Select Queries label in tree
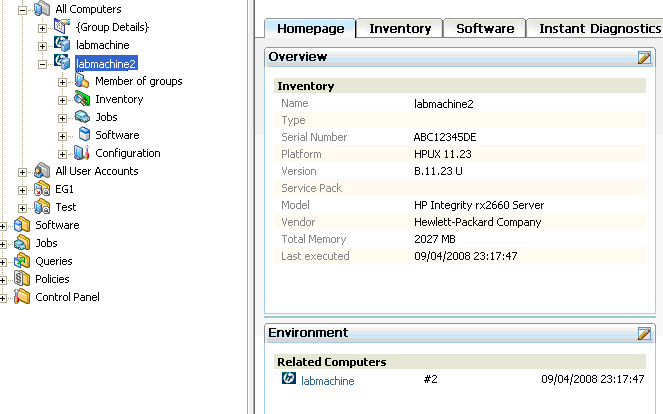Image resolution: width=663 pixels, height=414 pixels. coord(54,261)
